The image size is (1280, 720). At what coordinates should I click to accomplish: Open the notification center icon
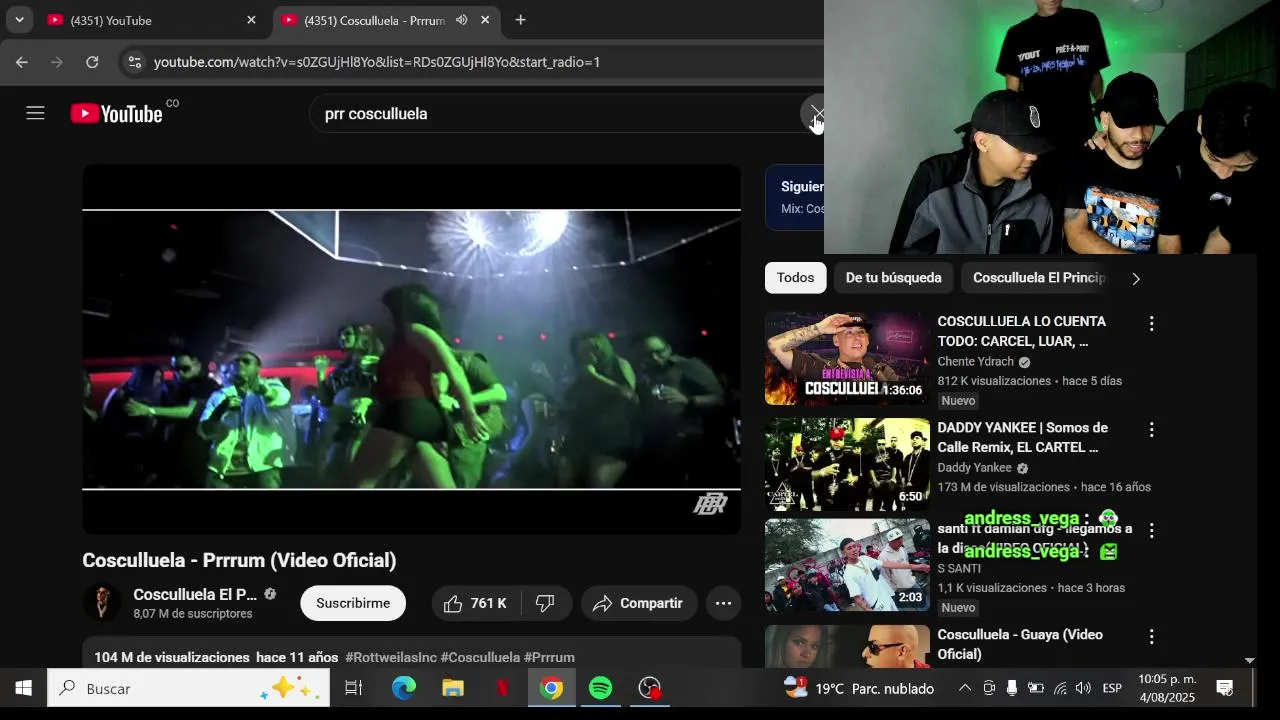pos(1224,688)
